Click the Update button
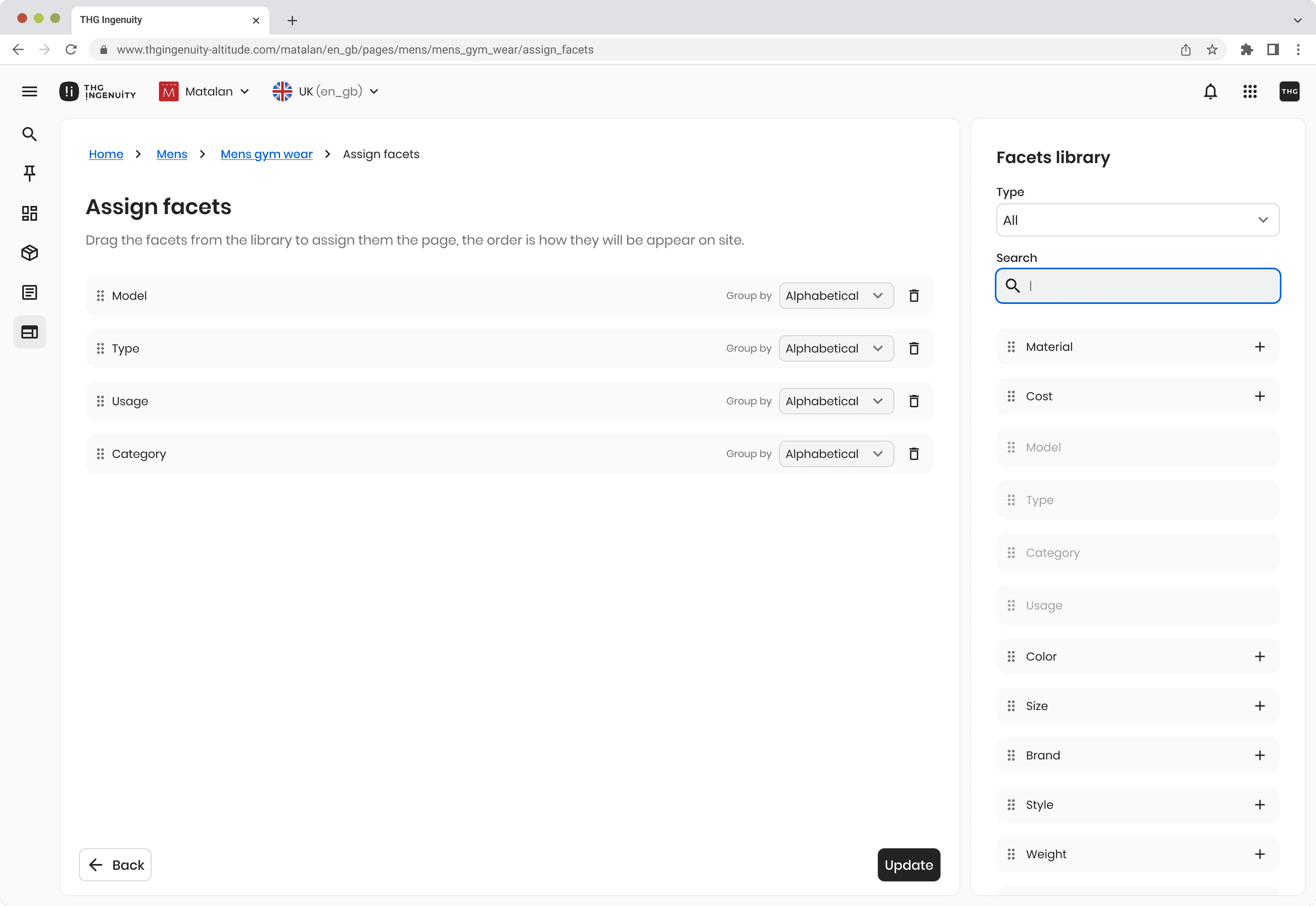 click(908, 865)
